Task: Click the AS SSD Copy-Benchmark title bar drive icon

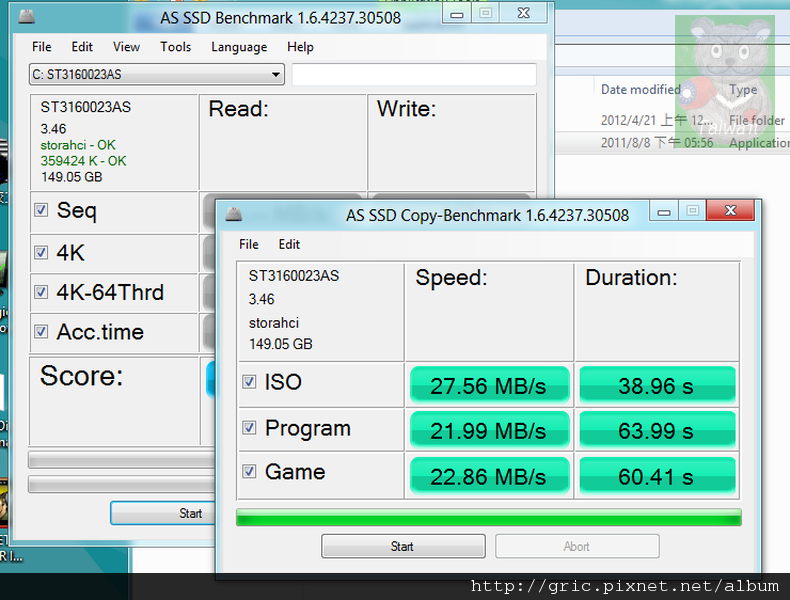Action: pos(233,214)
